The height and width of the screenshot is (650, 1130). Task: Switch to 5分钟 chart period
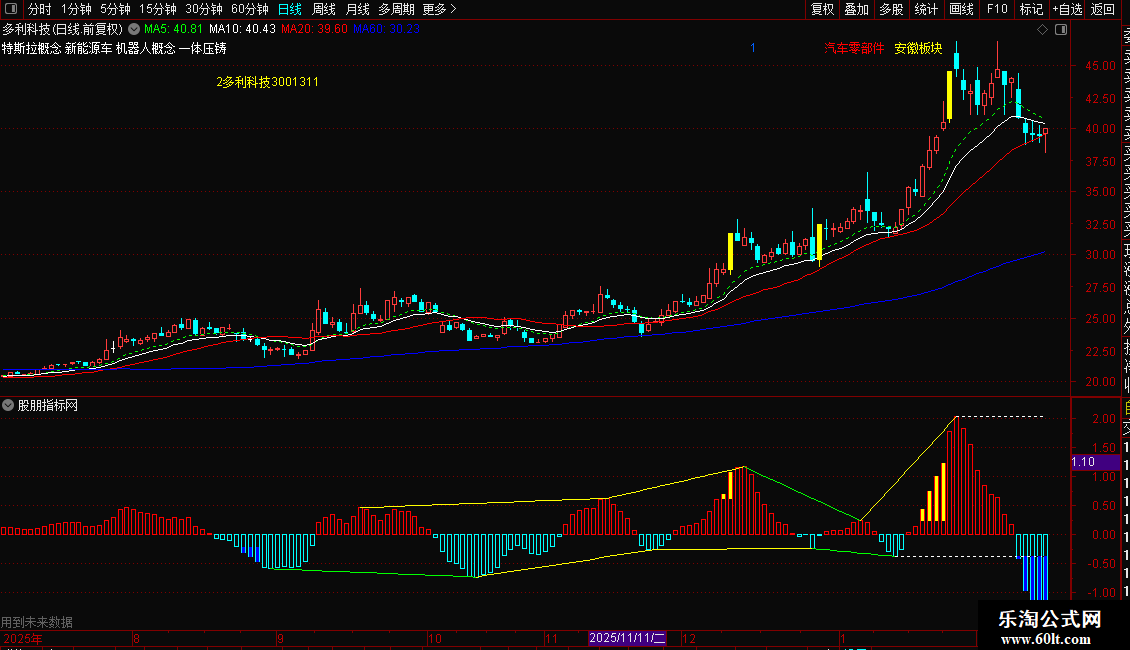tap(115, 9)
